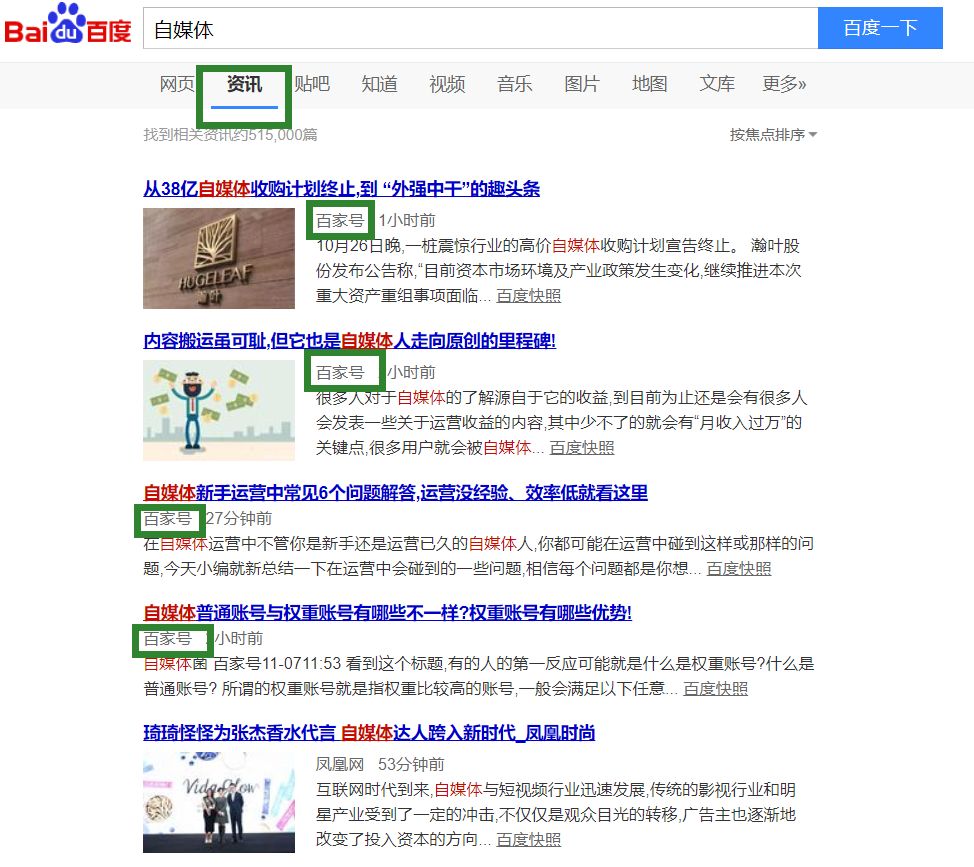974x867 pixels.
Task: Open 百度快照 for the 凤凰时尚 article
Action: [x=529, y=840]
